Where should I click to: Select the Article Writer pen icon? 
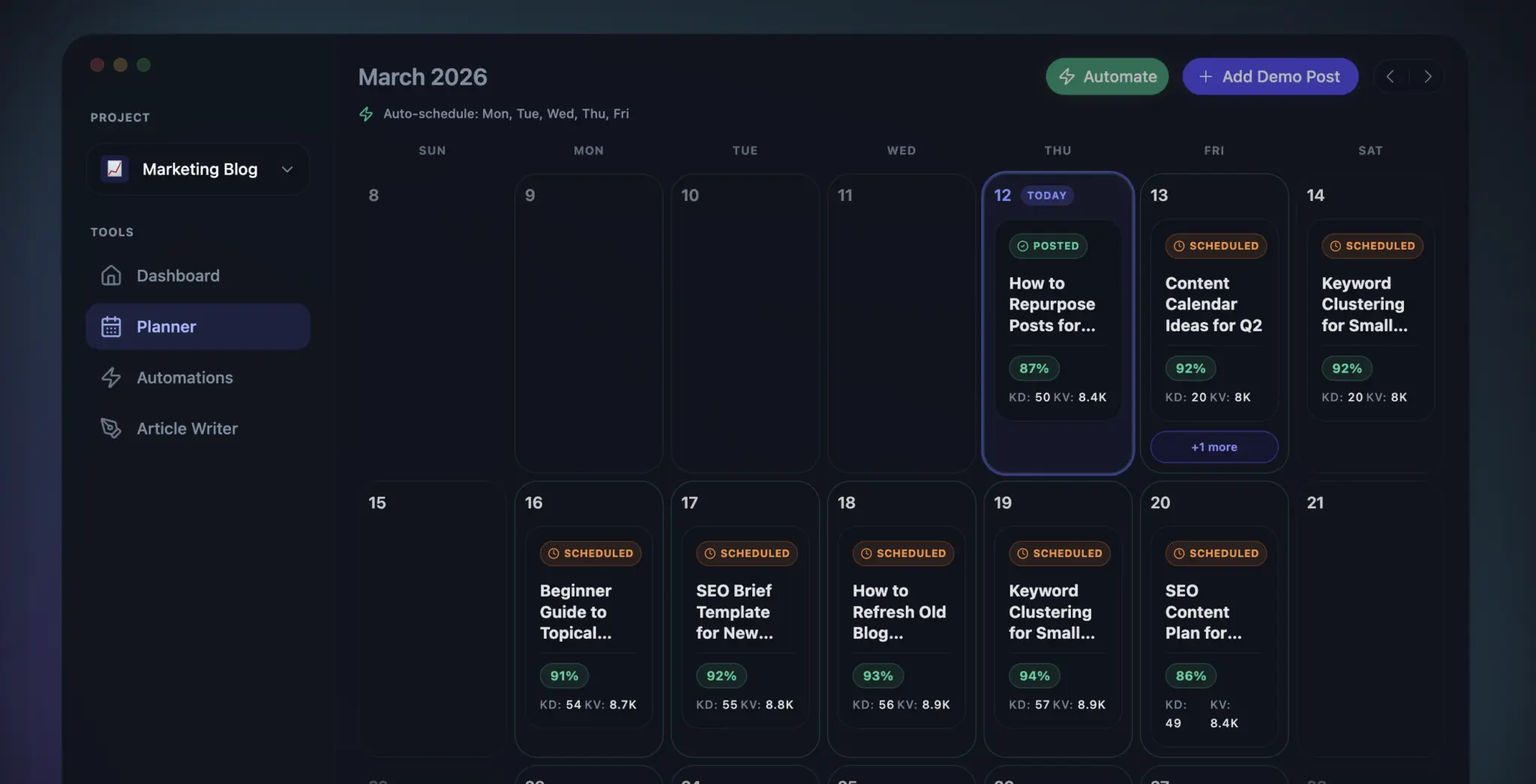click(x=111, y=428)
